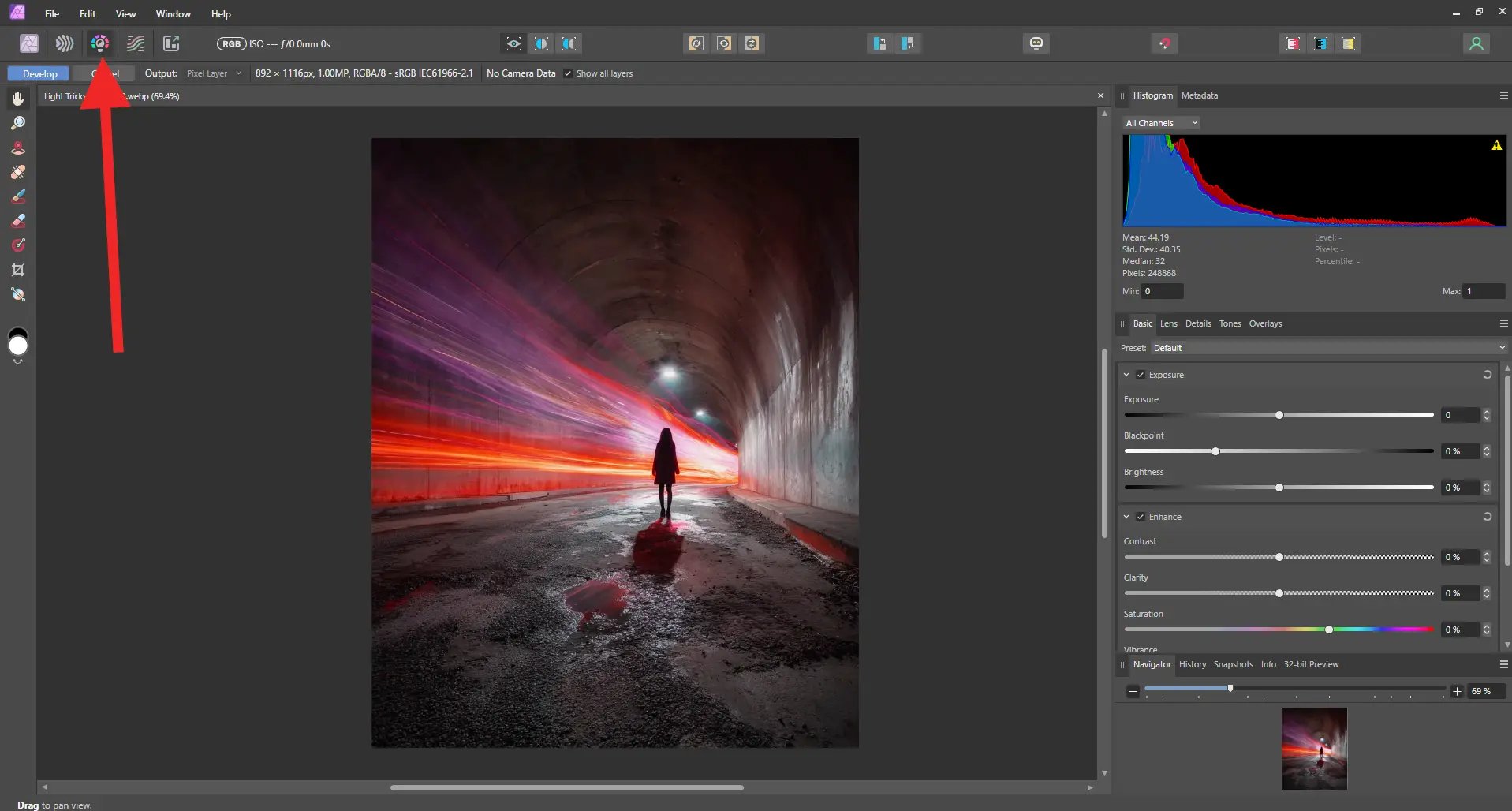Click the Navigator image thumbnail
1512x811 pixels.
(1314, 748)
